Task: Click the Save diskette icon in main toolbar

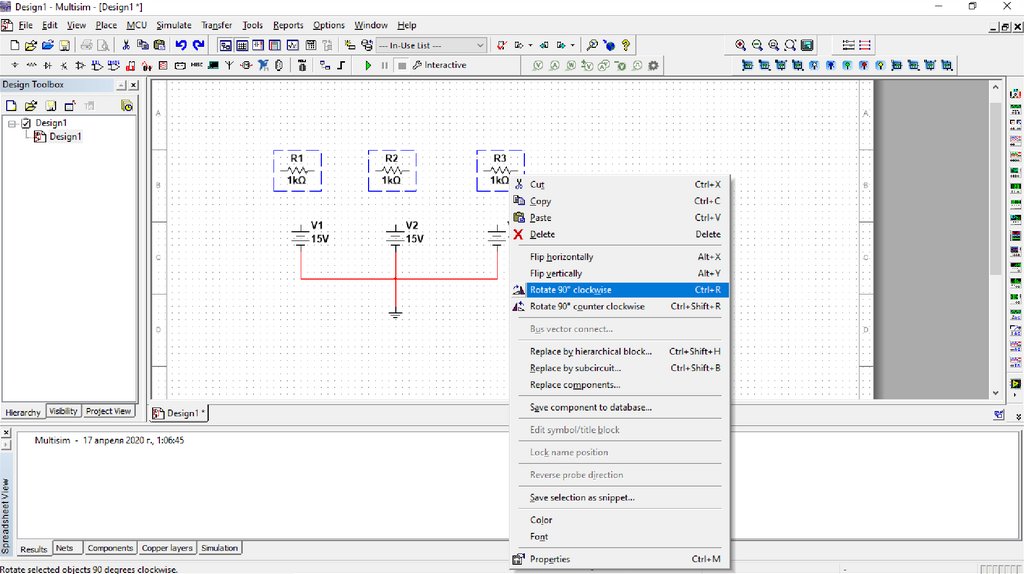Action: point(64,45)
